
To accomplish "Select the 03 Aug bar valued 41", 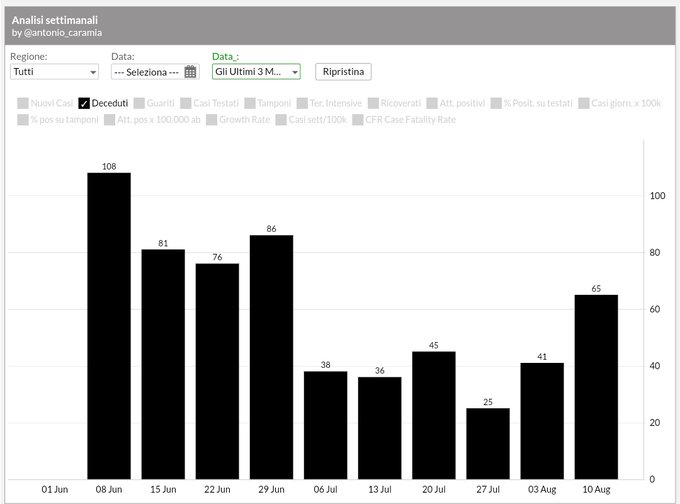I will click(x=542, y=421).
